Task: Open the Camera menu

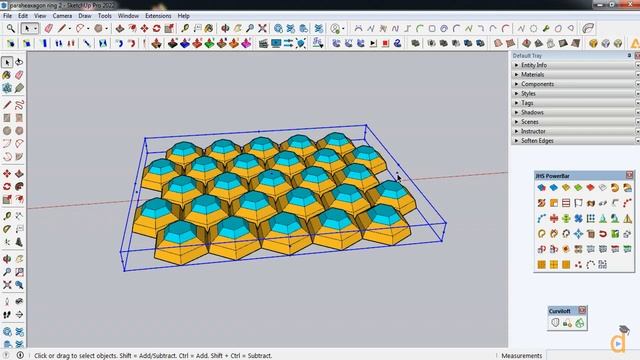Action: coord(62,16)
